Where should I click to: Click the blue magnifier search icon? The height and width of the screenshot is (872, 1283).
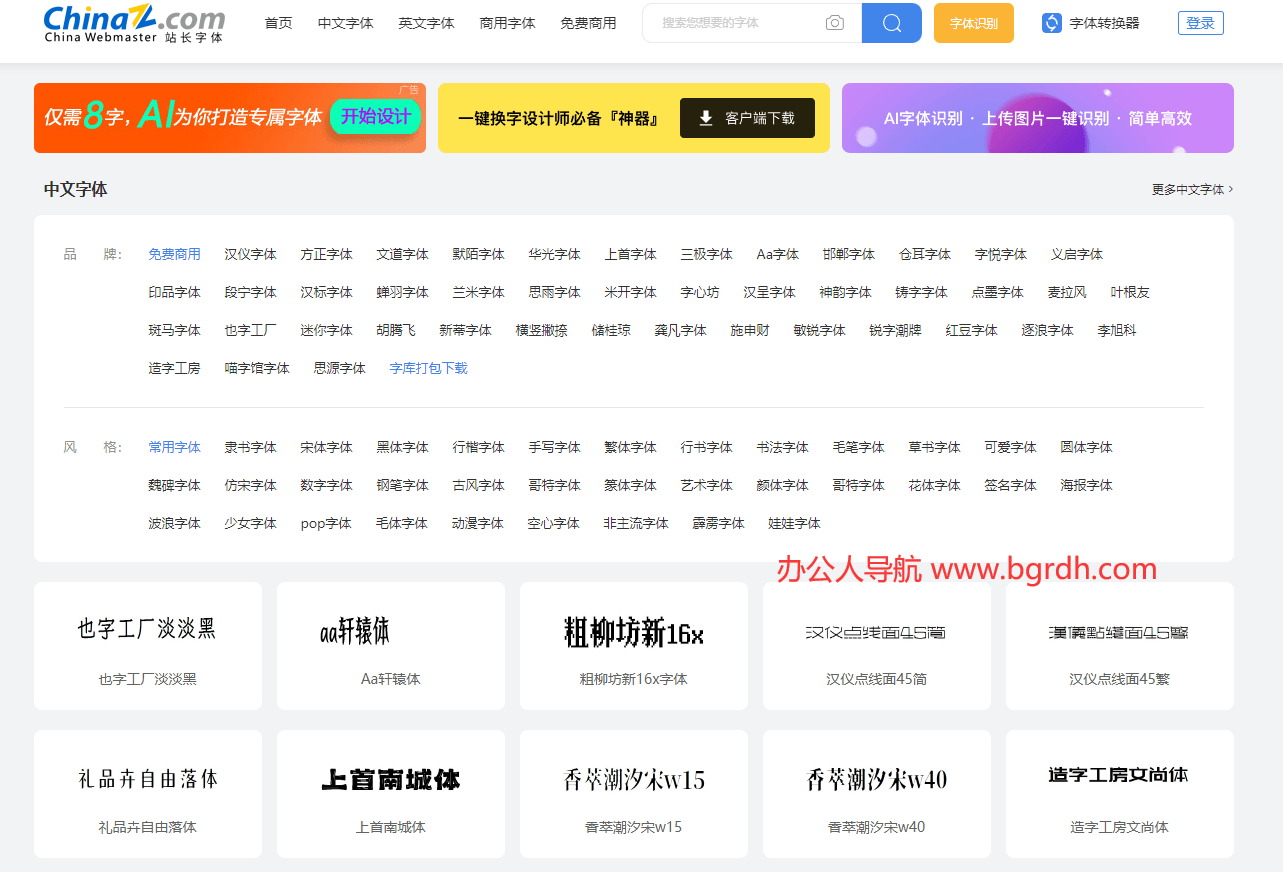[x=890, y=22]
